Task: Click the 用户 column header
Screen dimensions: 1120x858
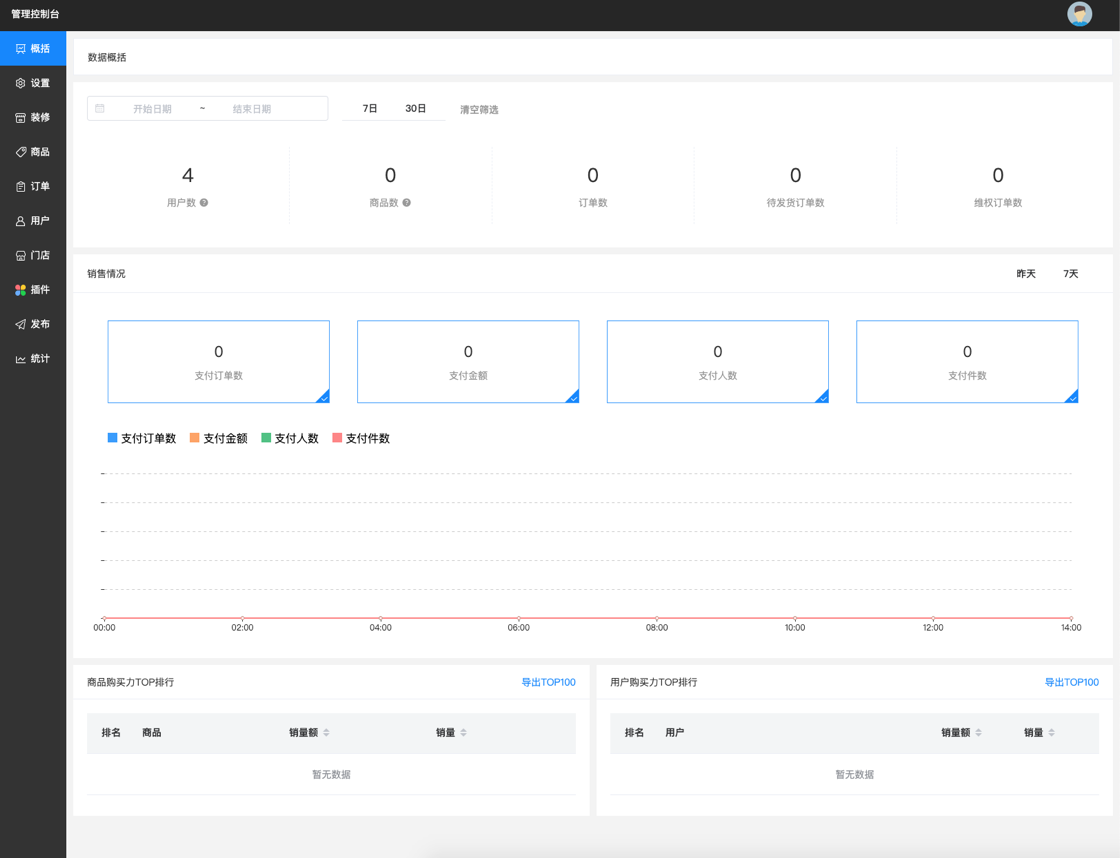Action: click(675, 732)
